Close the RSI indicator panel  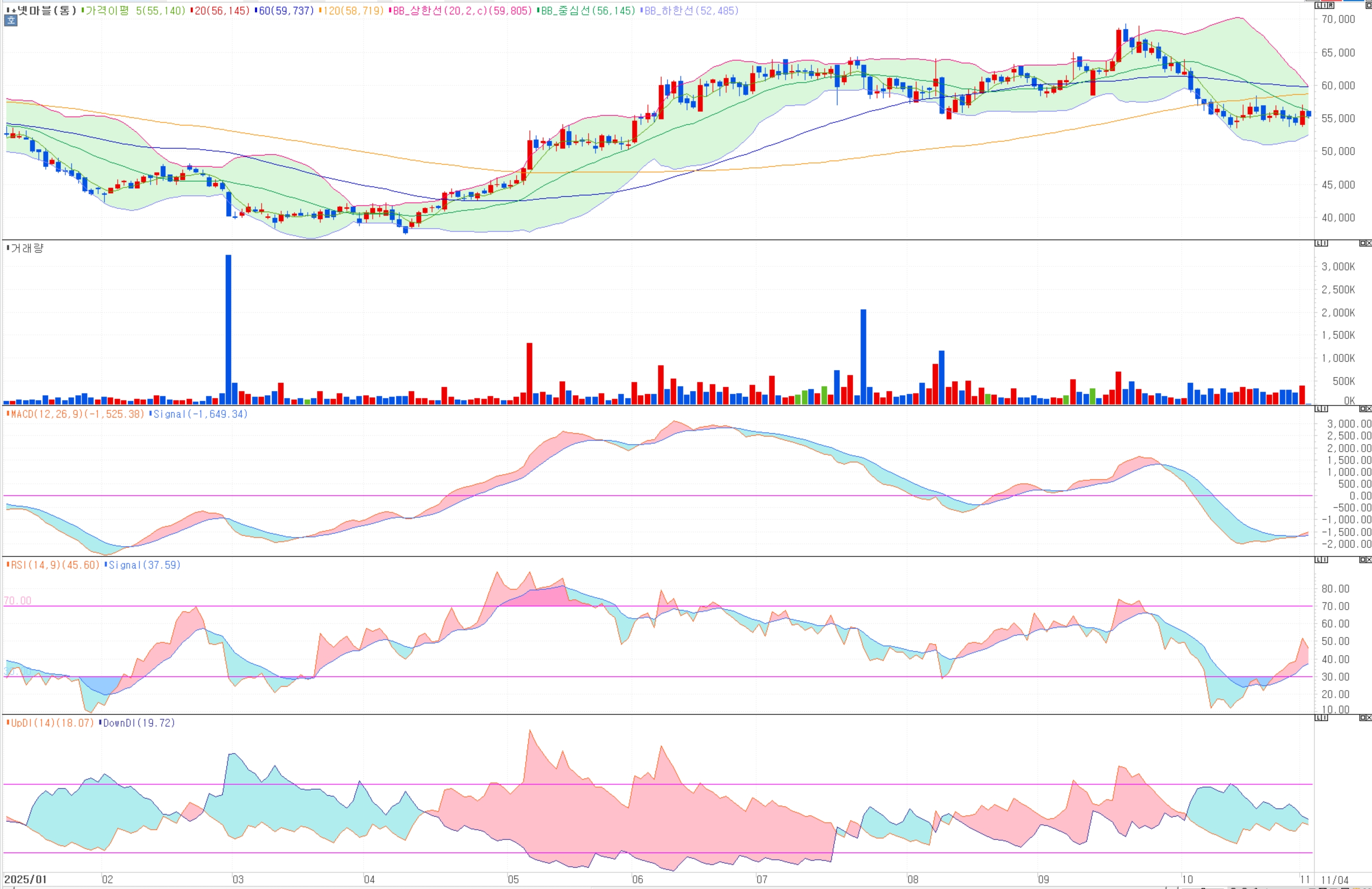[1369, 560]
